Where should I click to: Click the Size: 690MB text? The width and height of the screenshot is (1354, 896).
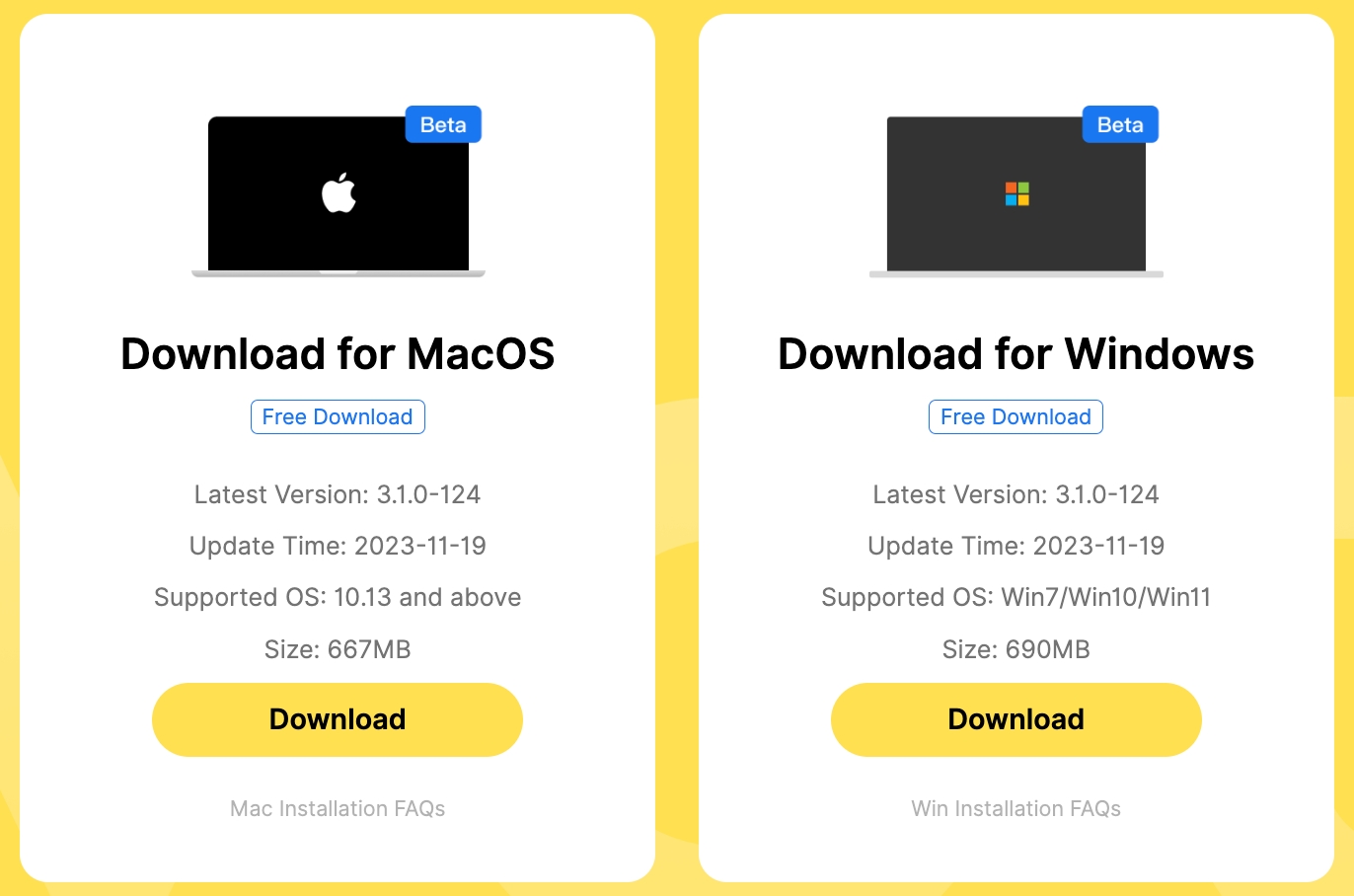point(1016,649)
